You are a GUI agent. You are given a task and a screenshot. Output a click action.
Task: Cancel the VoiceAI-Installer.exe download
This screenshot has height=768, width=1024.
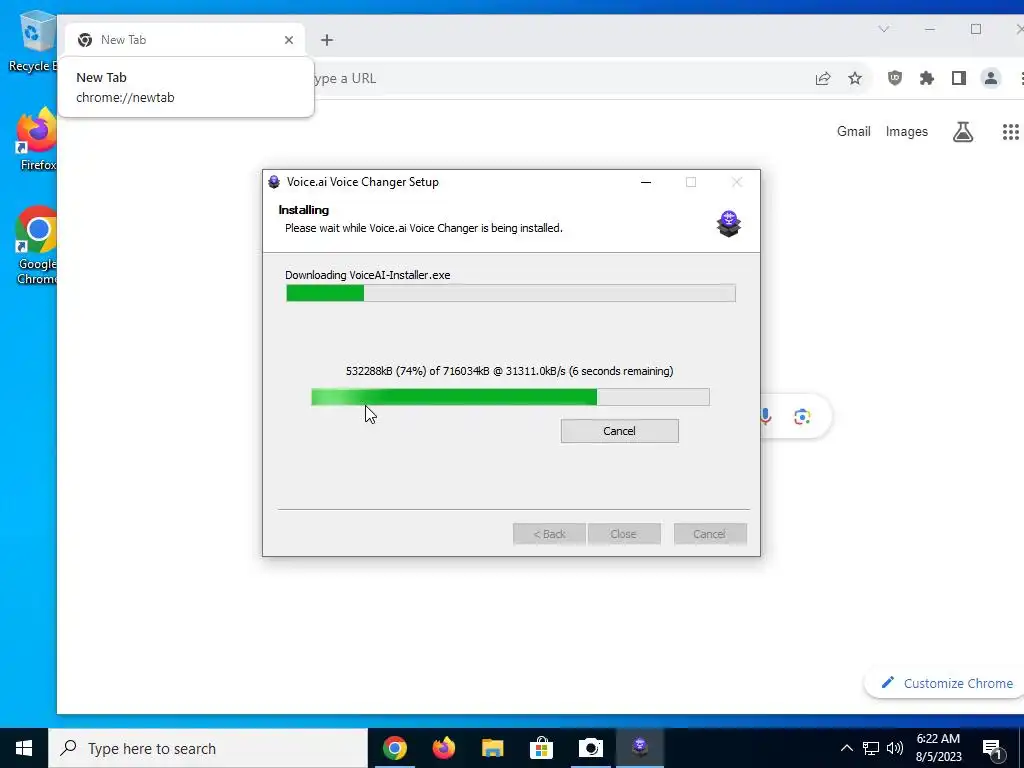pos(619,431)
